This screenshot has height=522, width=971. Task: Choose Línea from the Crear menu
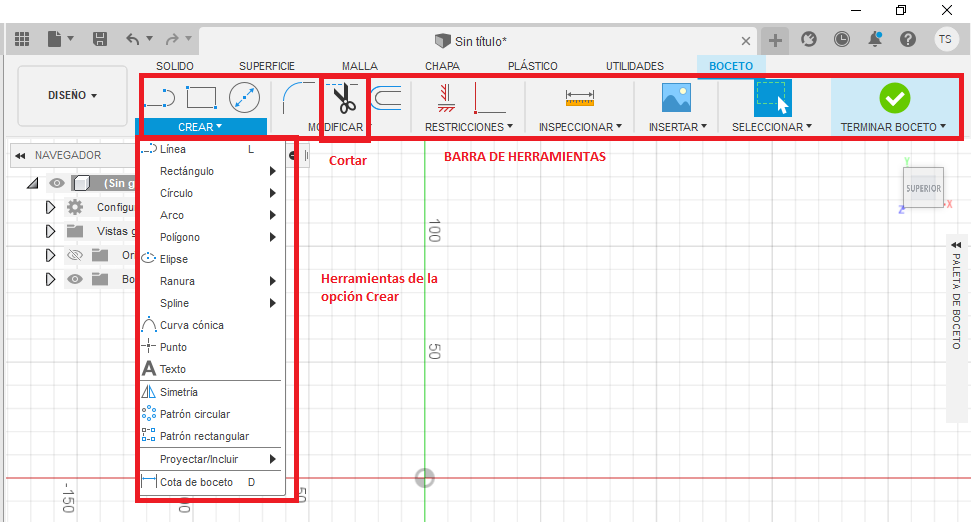pos(211,149)
